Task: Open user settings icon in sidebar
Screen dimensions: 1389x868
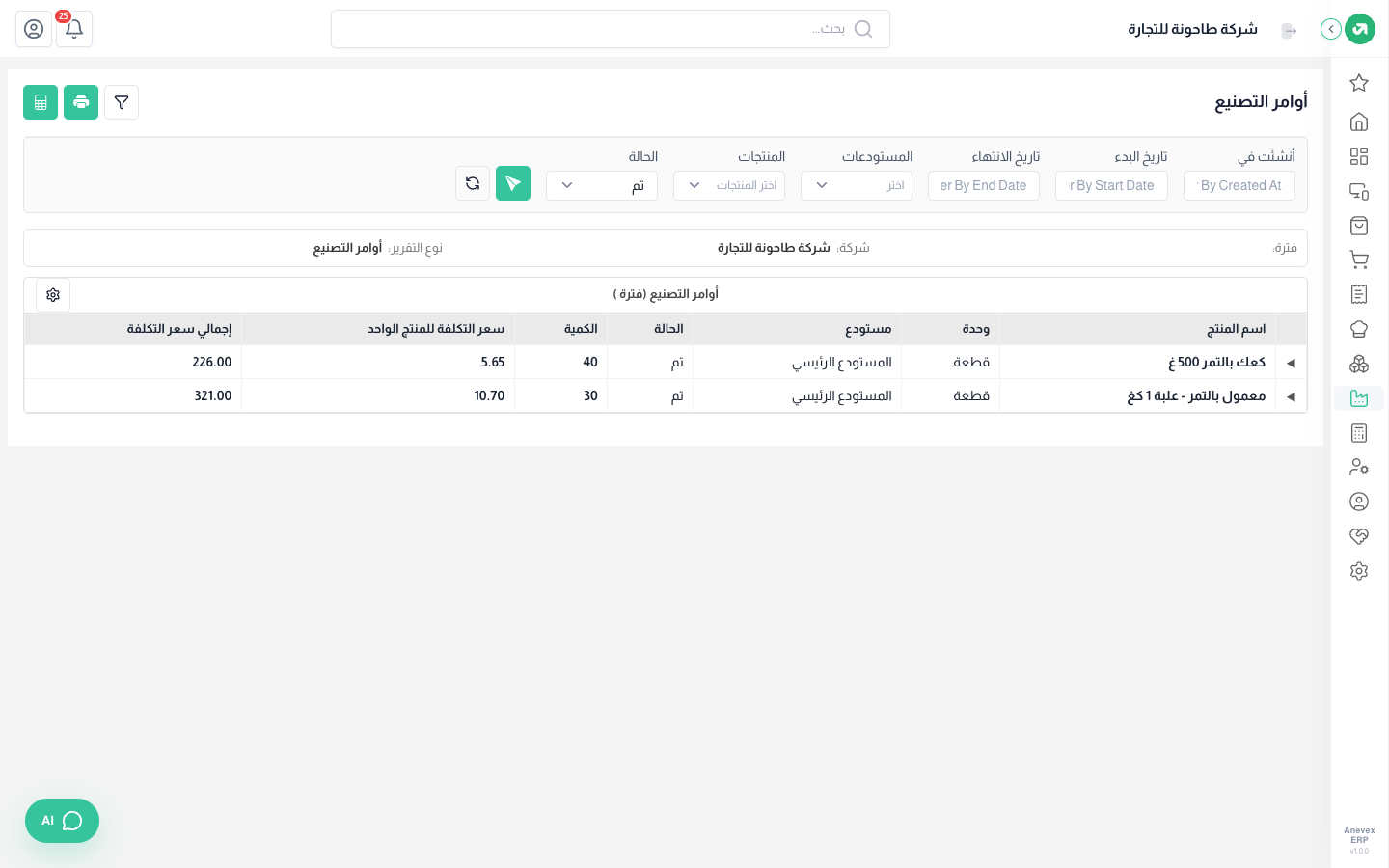Action: click(x=1359, y=467)
